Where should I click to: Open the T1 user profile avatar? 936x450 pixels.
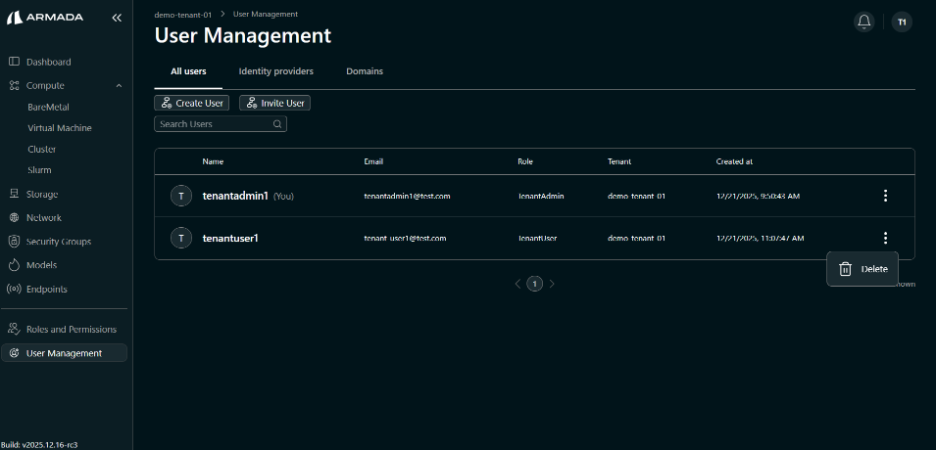(x=901, y=22)
